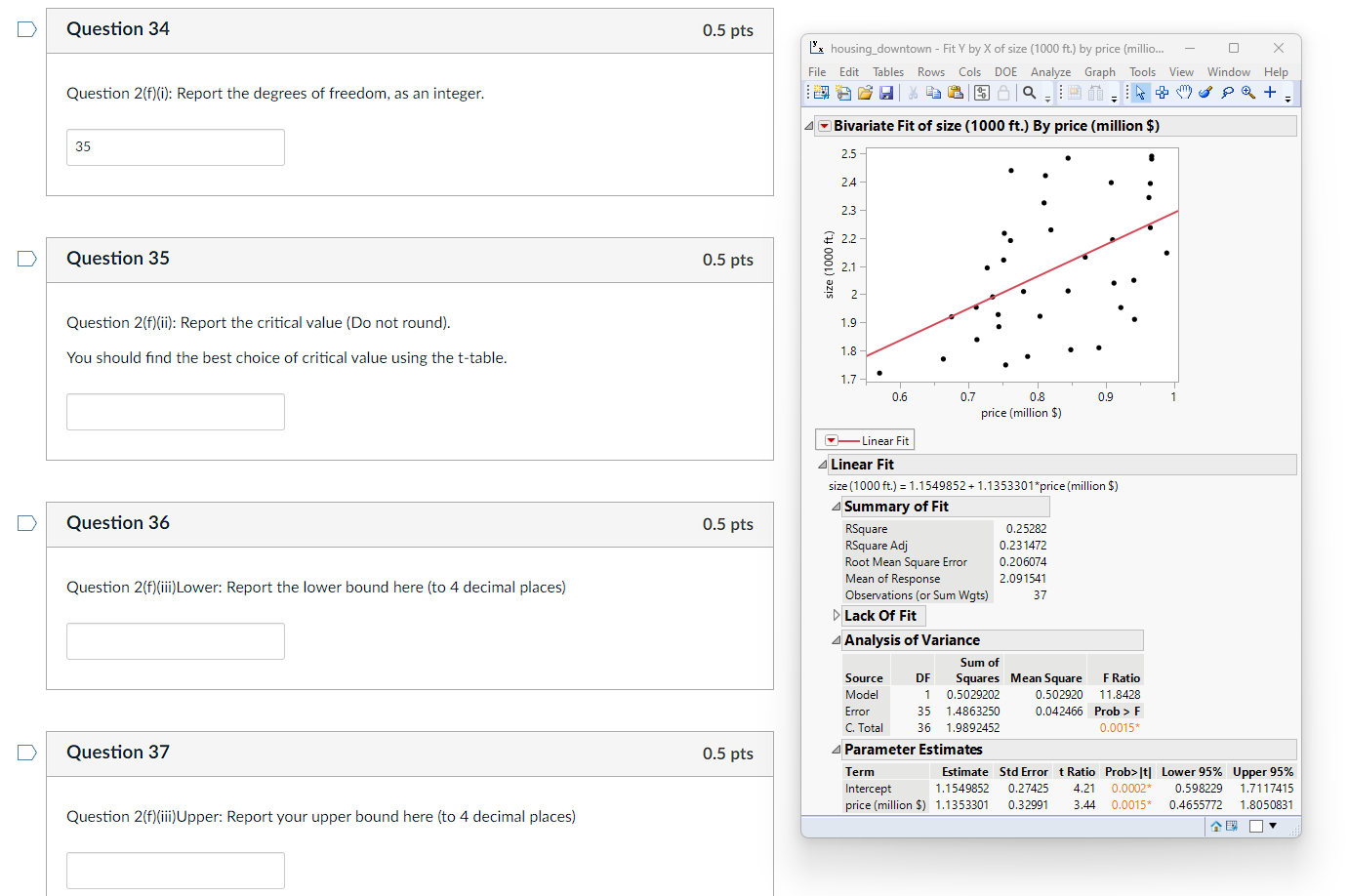Flag Question 34 with the bookmark icon
Image resolution: width=1348 pixels, height=896 pixels.
click(27, 29)
